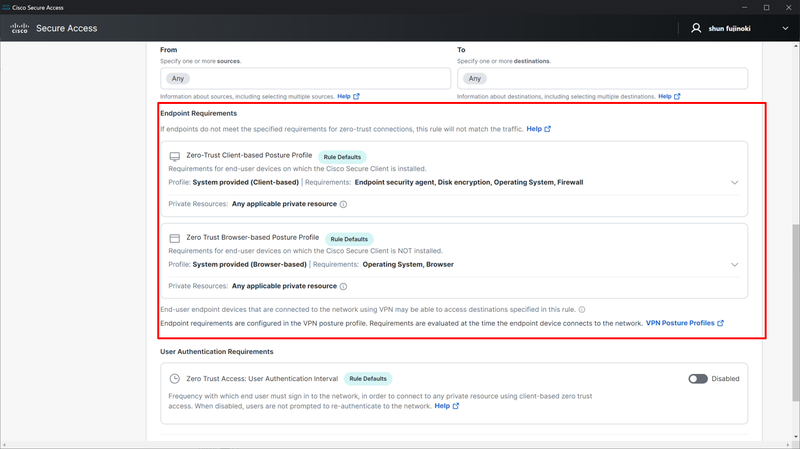Click info icon after VPN access sentence
This screenshot has width=800, height=449.
coord(582,310)
